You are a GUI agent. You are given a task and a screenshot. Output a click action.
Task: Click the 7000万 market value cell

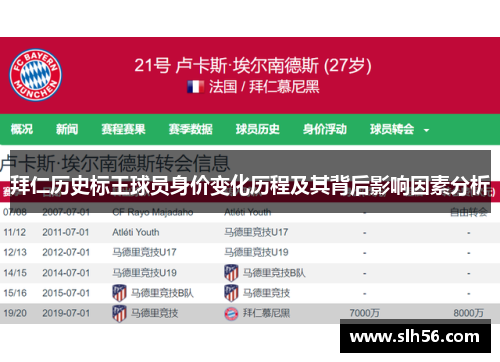pyautogui.click(x=364, y=313)
